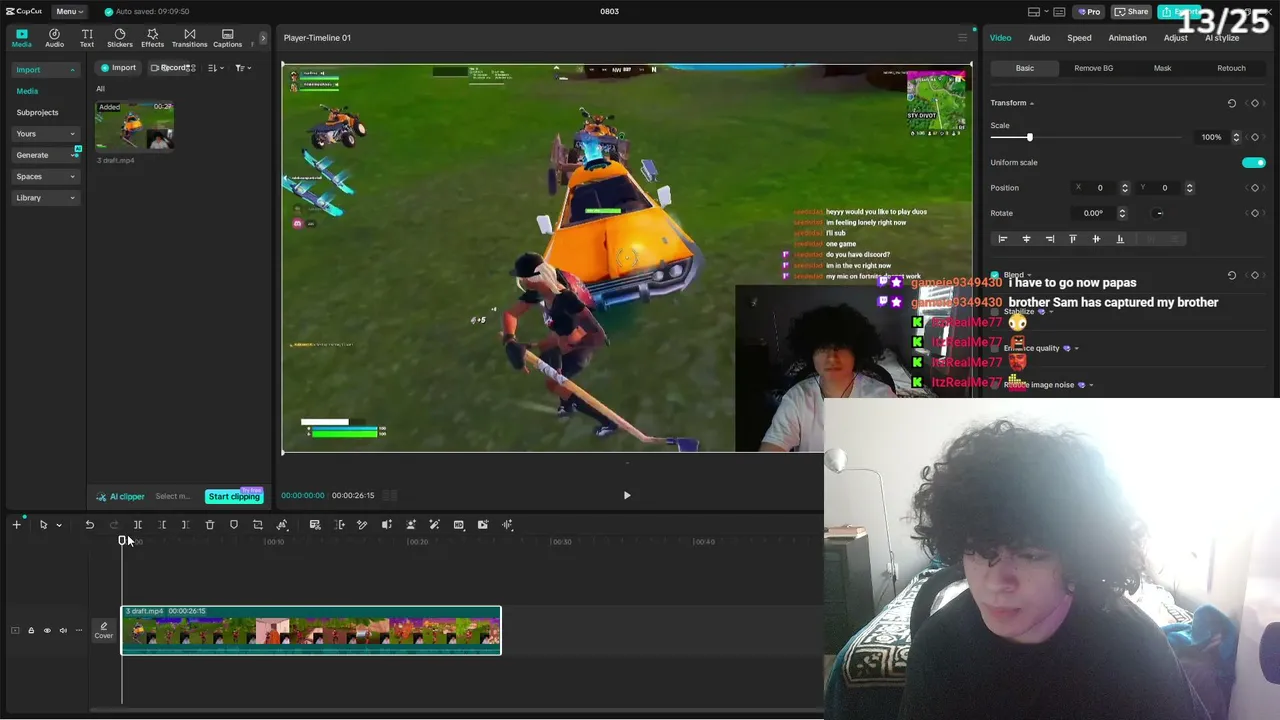
Task: Align the clip center horizontally
Action: [x=1026, y=239]
